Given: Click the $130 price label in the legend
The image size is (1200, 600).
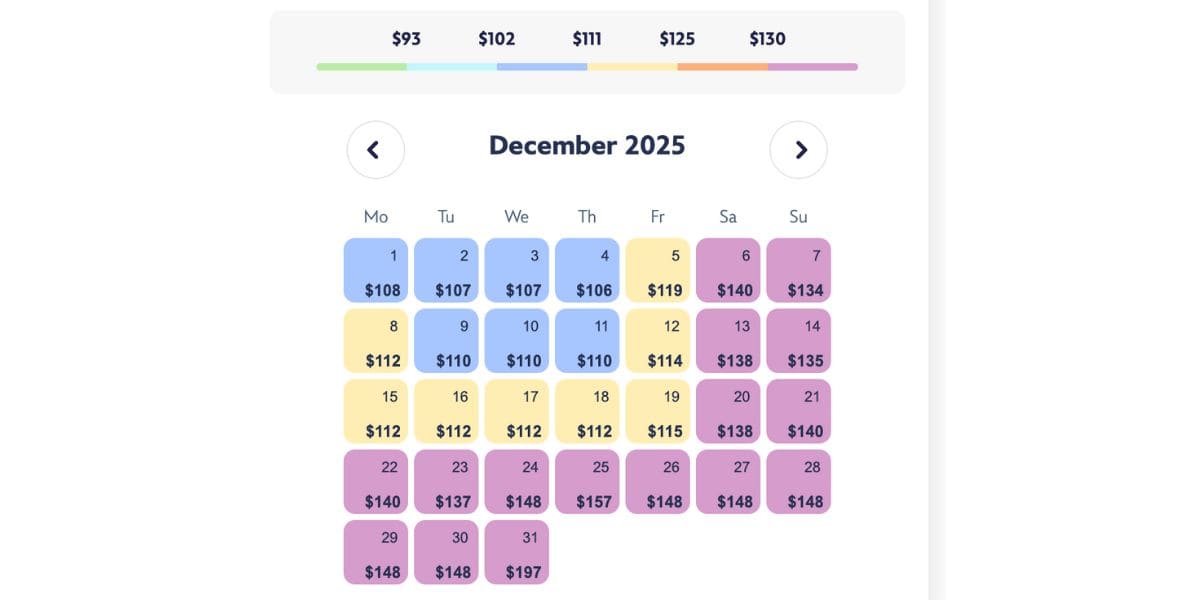Looking at the screenshot, I should pos(767,39).
